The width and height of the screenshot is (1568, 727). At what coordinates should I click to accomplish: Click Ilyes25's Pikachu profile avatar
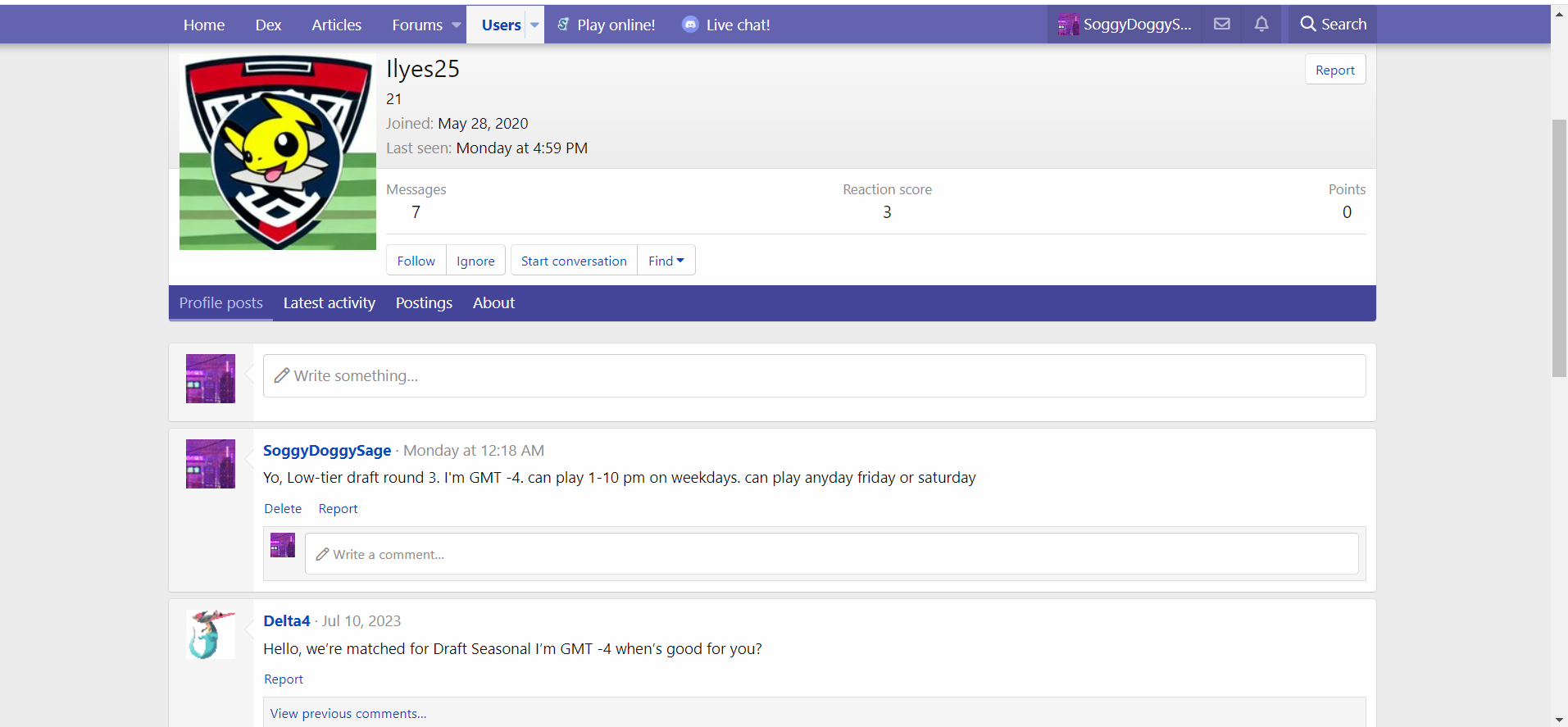277,152
